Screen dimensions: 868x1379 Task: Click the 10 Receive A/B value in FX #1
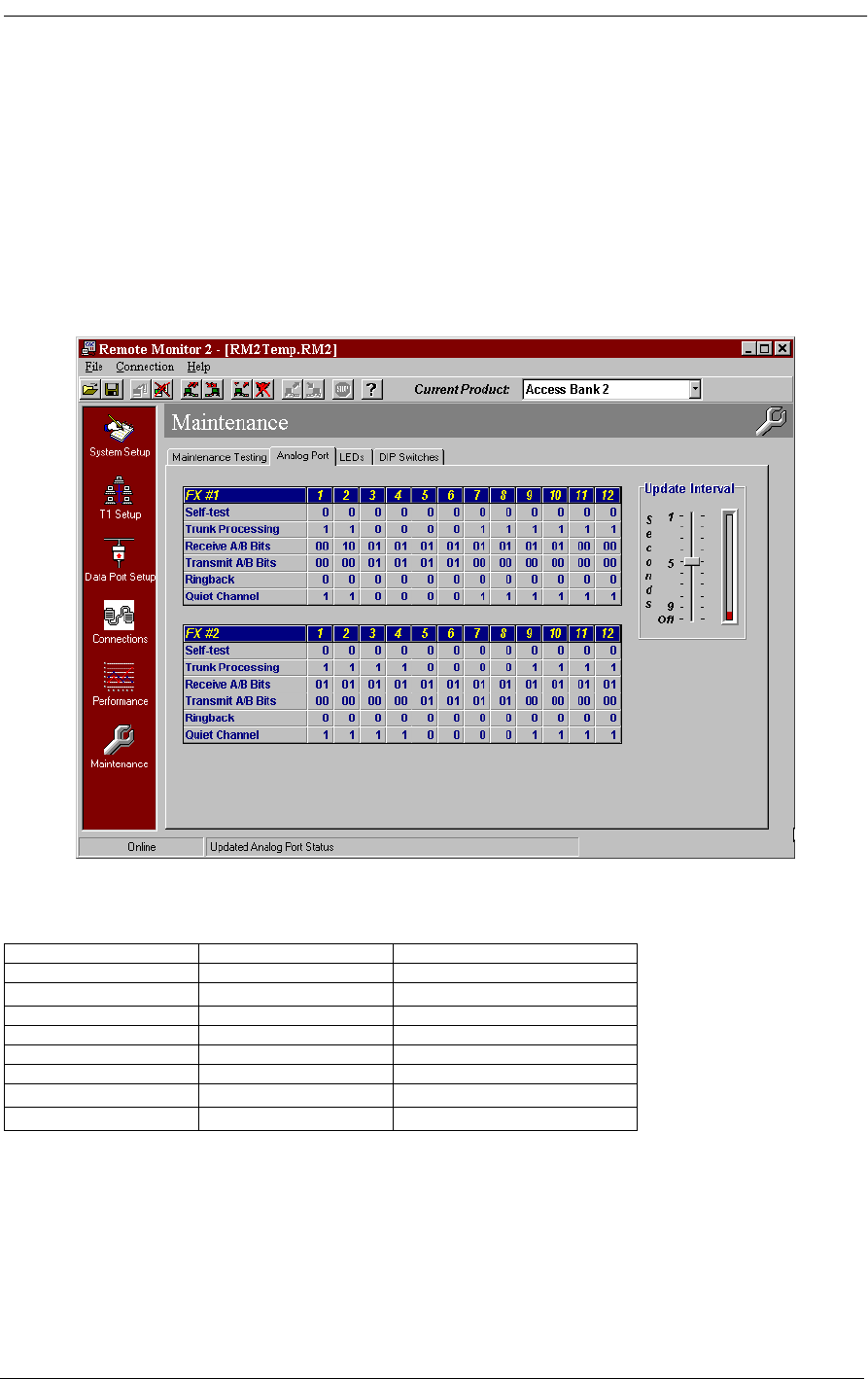click(x=348, y=547)
